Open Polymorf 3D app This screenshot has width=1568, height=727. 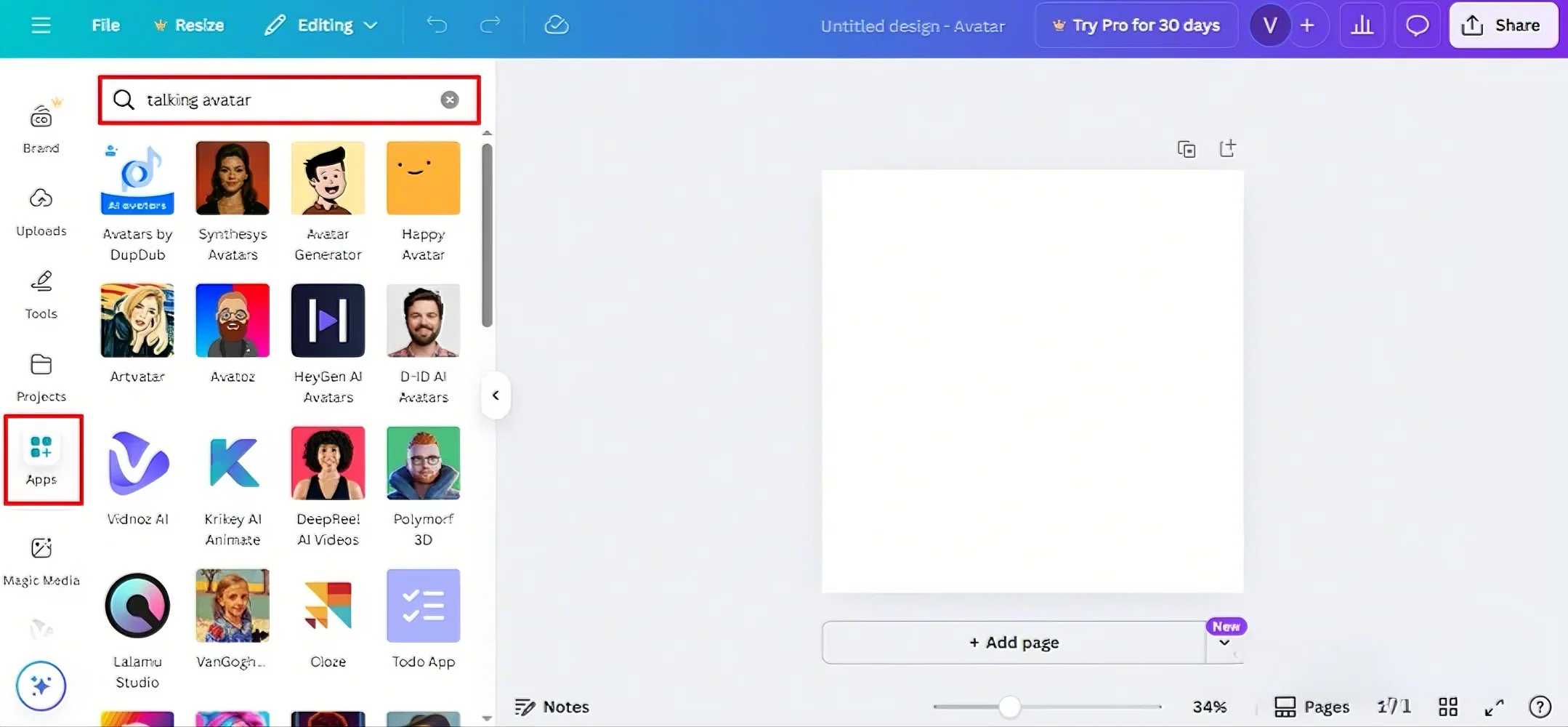point(423,487)
